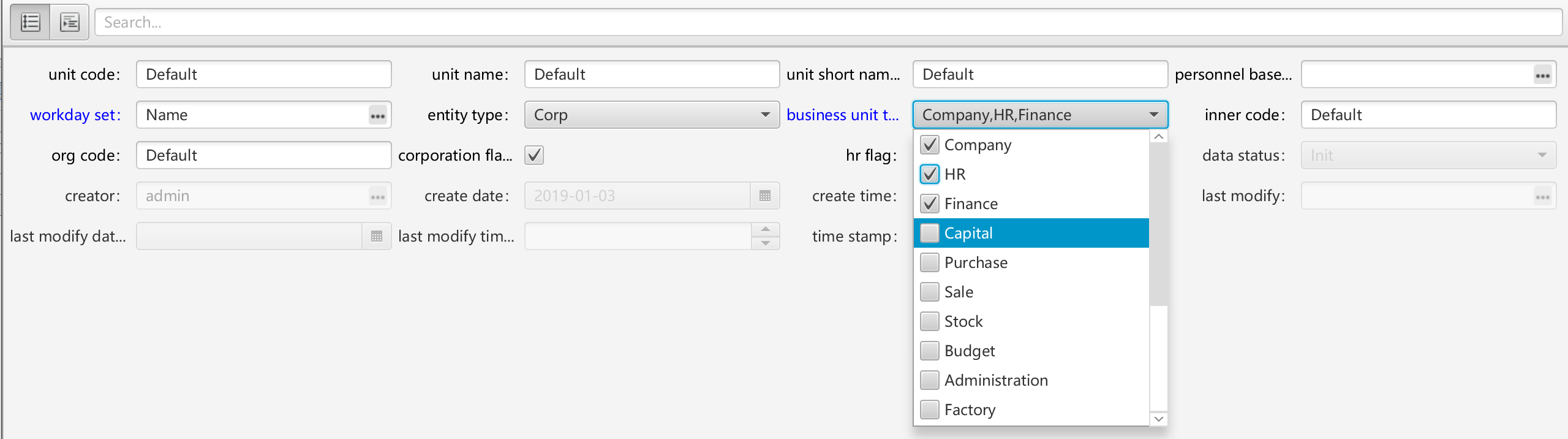Open creator lookup ellipsis button
The image size is (1568, 439).
click(x=377, y=197)
